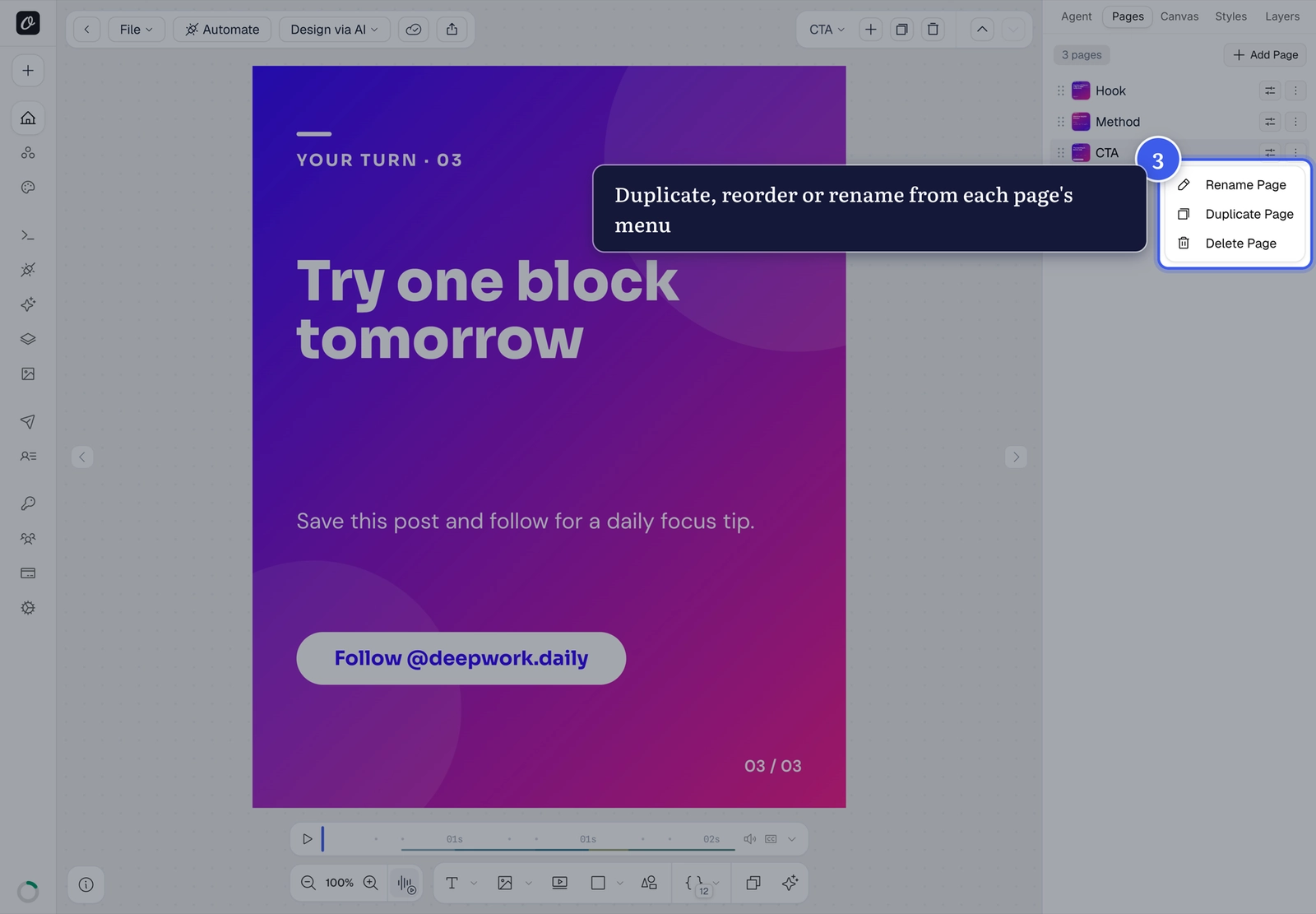Image resolution: width=1316 pixels, height=914 pixels.
Task: Zoom in with the plus magnifier
Action: coord(371,883)
